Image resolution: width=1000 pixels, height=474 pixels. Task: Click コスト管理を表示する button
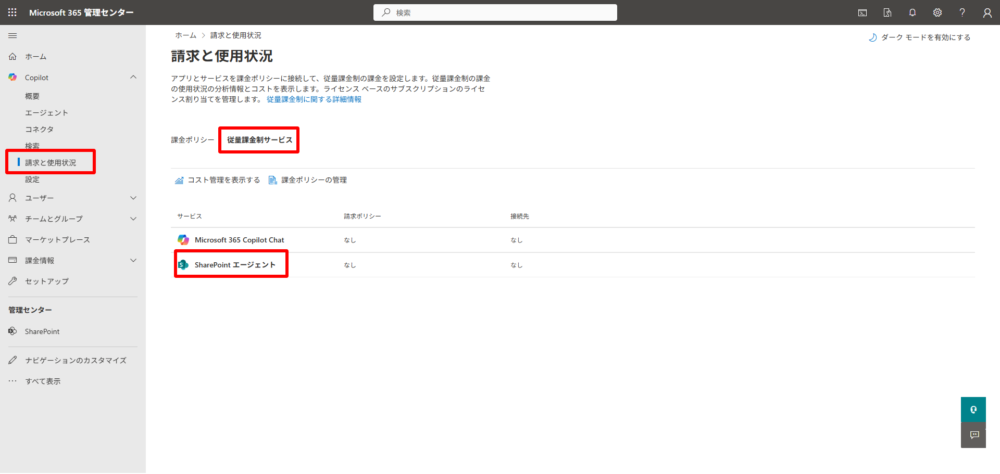(x=217, y=180)
